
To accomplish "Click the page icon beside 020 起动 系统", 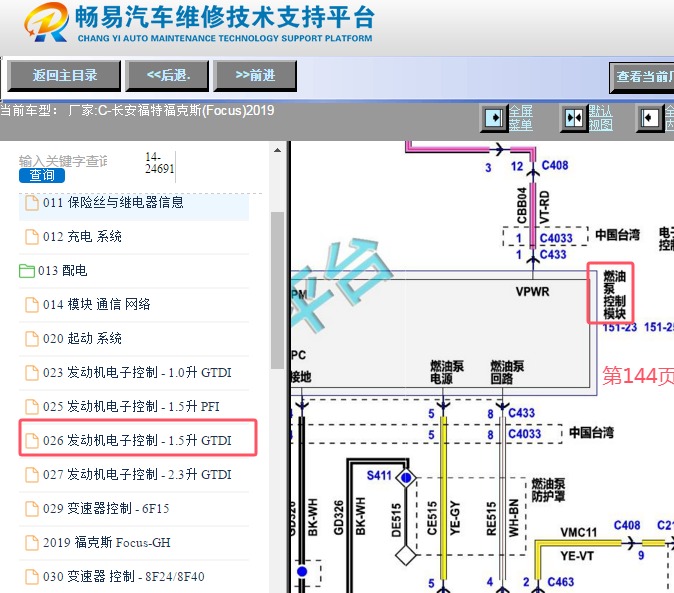I will (x=31, y=339).
